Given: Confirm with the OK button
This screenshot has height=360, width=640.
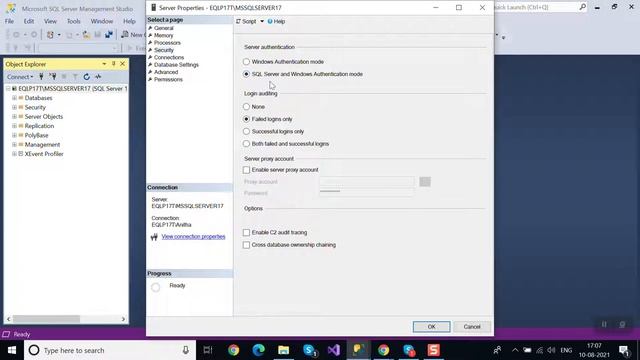Looking at the screenshot, I should tap(431, 327).
